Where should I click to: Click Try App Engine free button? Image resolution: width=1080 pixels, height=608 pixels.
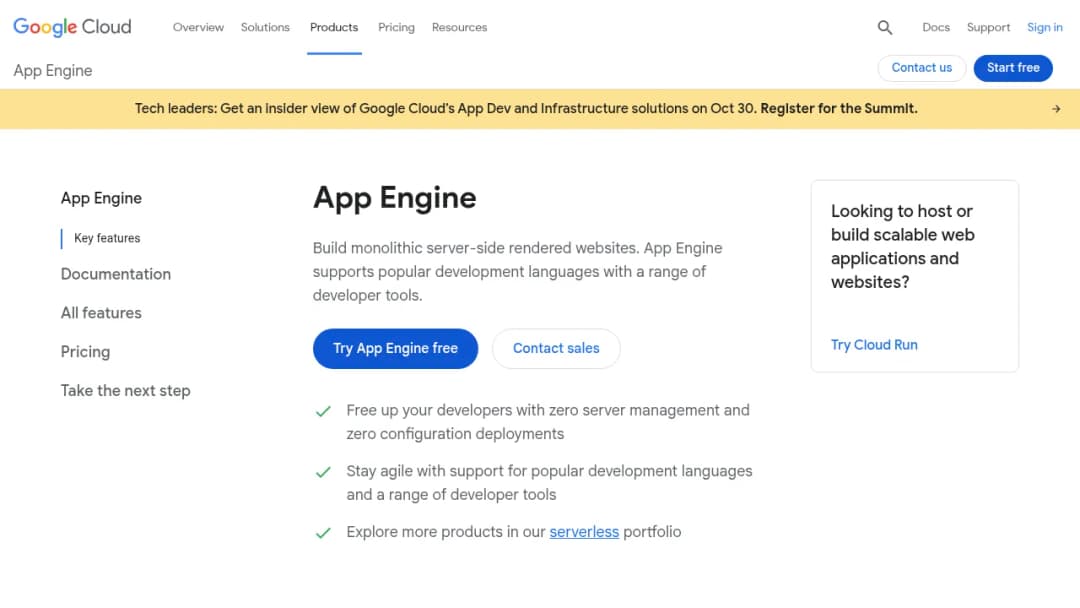(395, 348)
